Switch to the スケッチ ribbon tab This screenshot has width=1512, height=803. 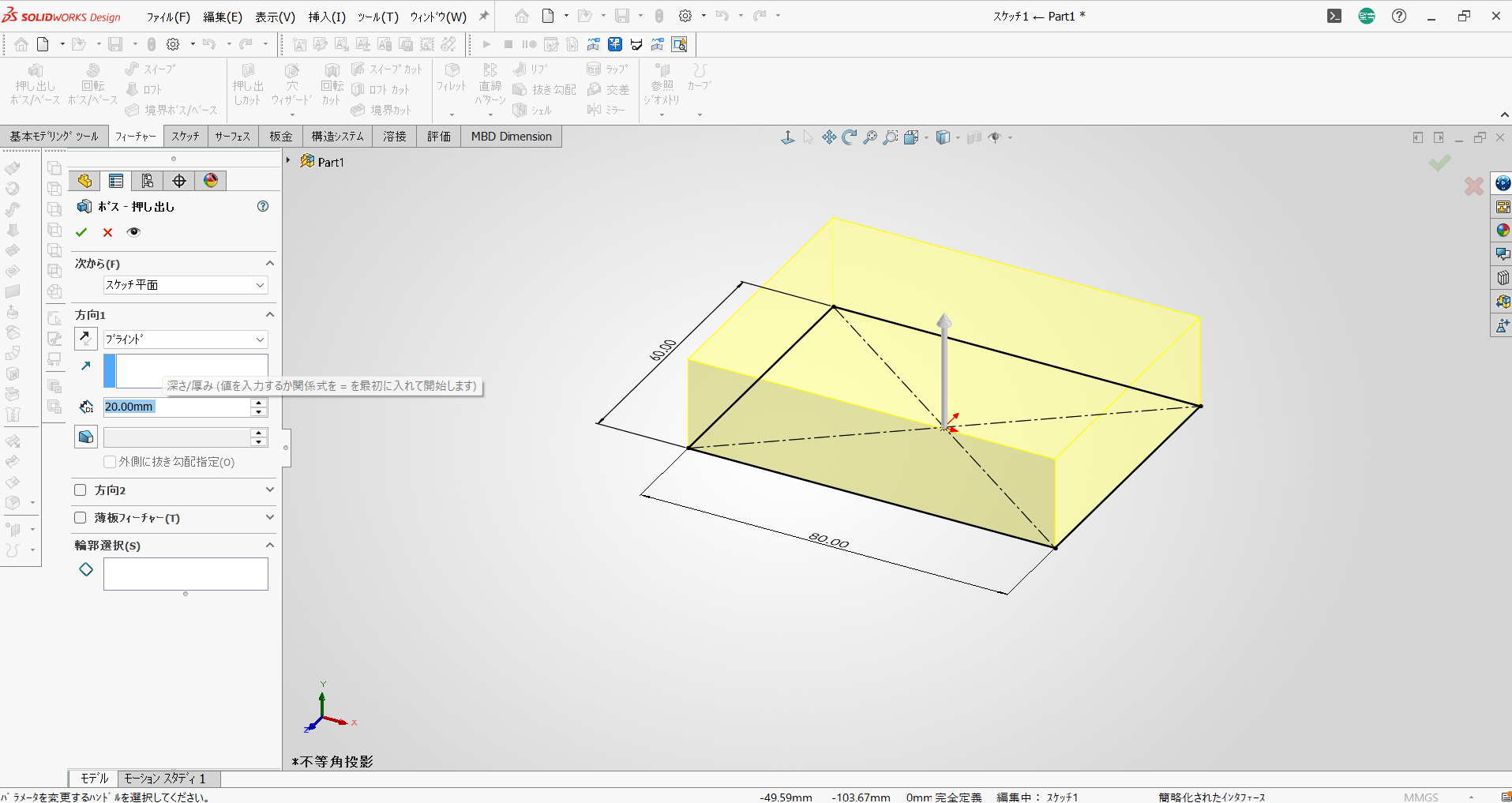click(186, 136)
